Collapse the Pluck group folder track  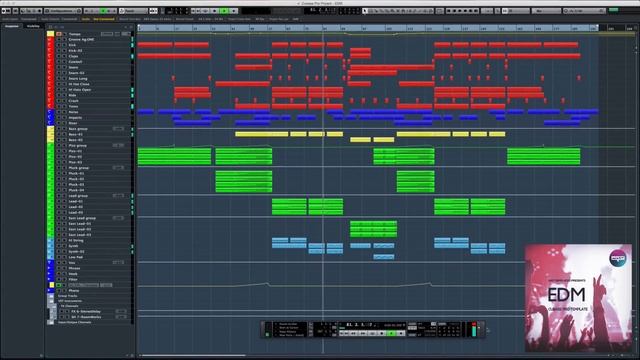coord(51,168)
